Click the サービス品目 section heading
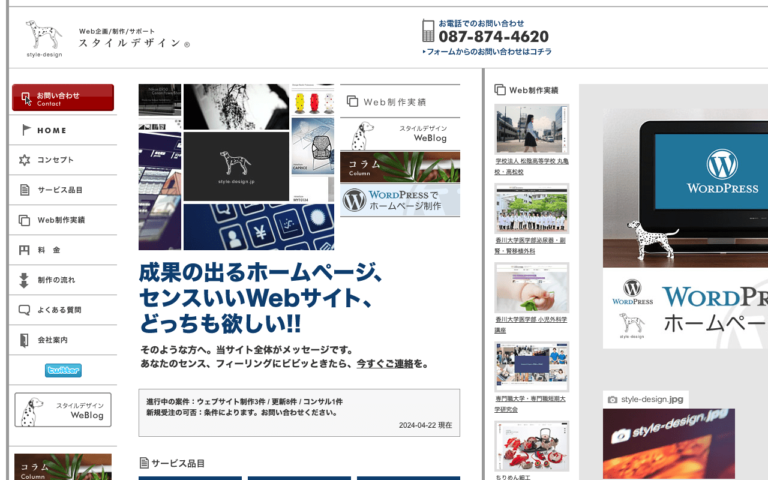768x480 pixels. [172, 463]
